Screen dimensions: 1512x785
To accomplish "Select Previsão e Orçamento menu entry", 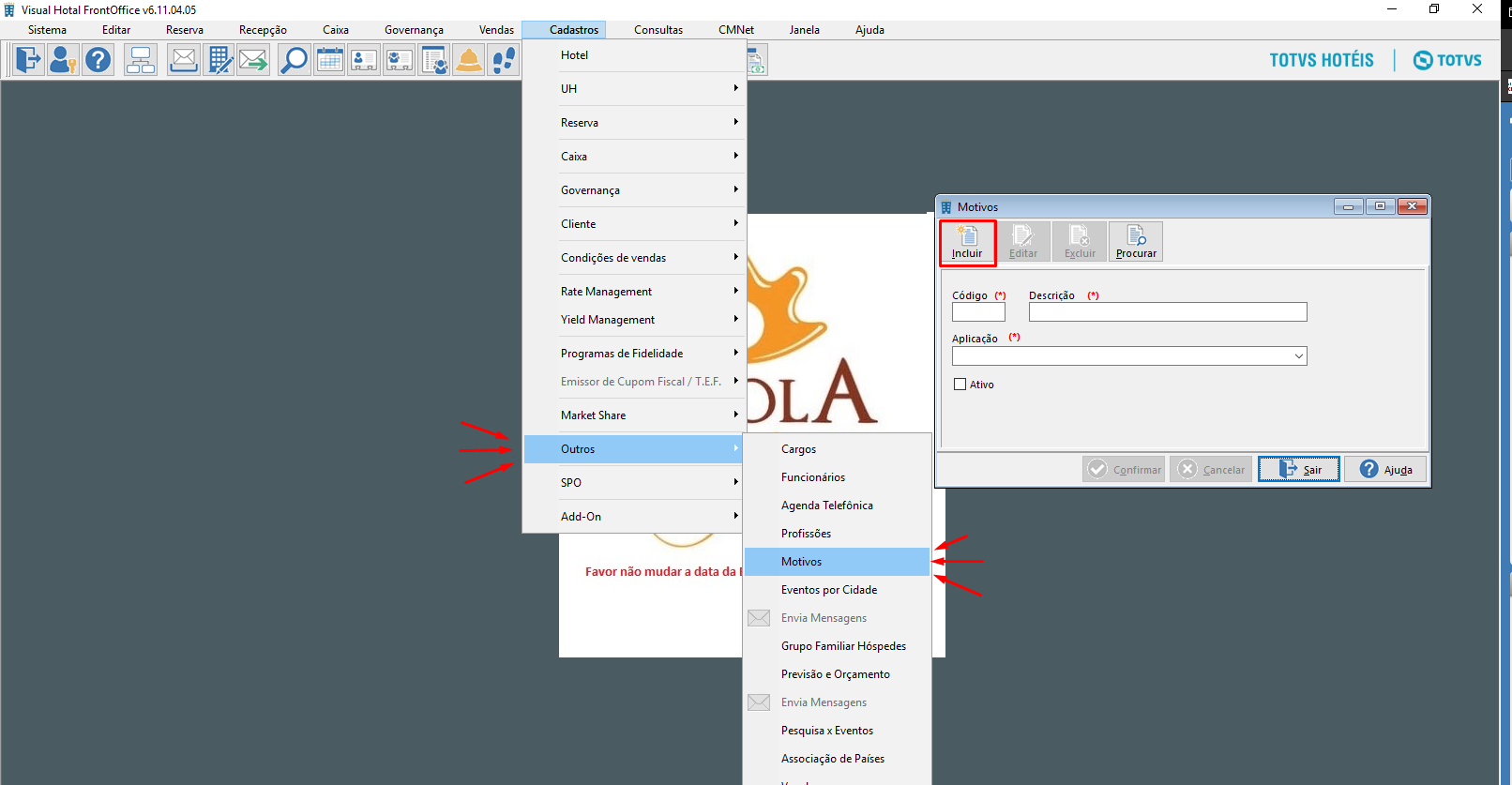I will 837,674.
